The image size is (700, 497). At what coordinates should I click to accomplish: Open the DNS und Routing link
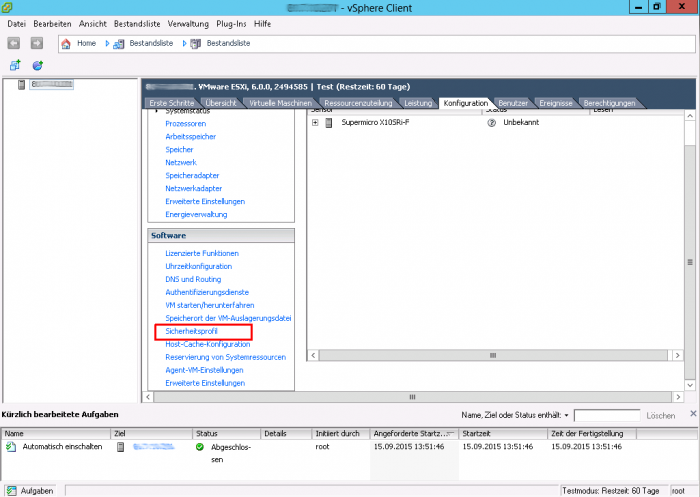click(x=193, y=279)
